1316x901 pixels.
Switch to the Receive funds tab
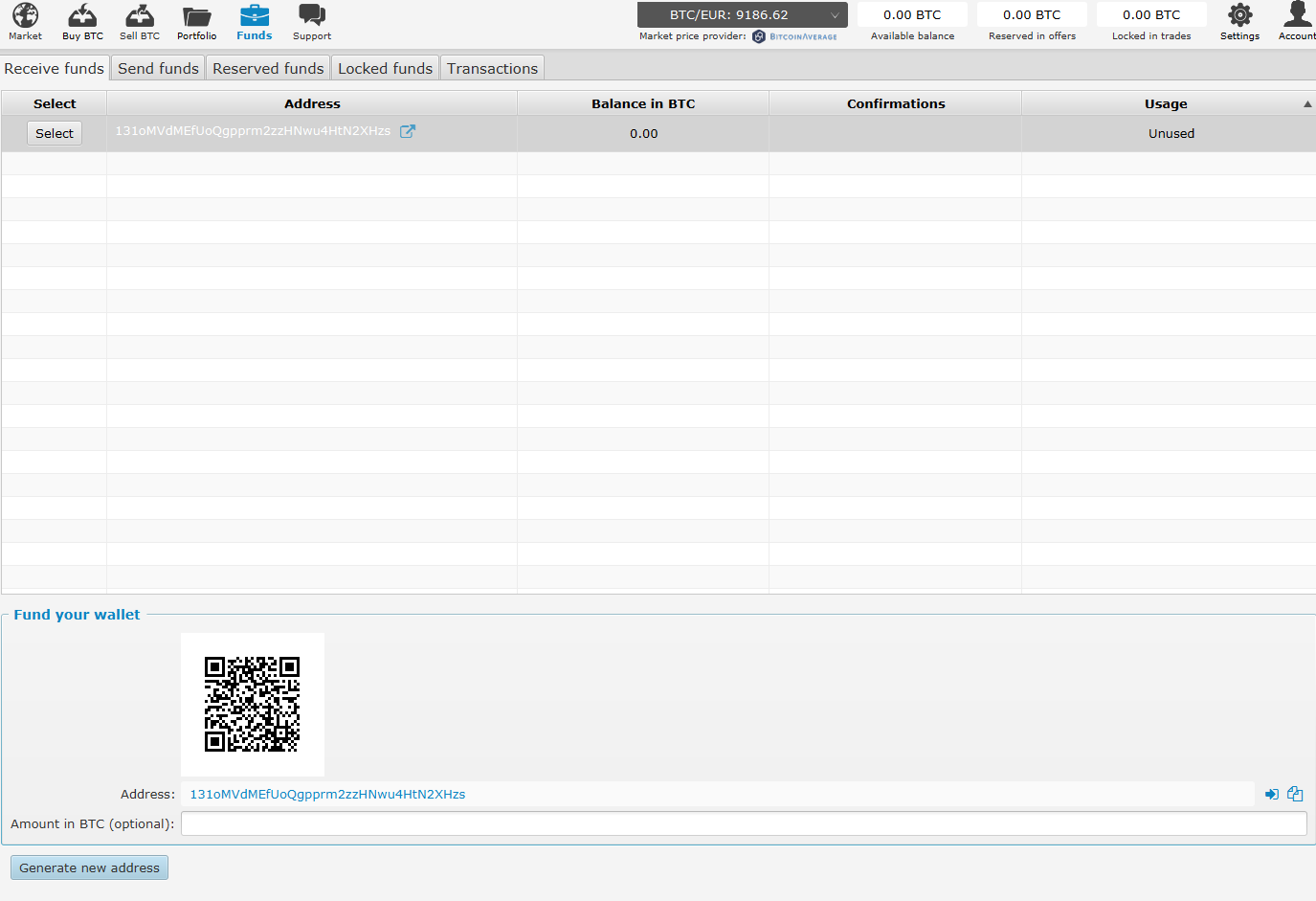(55, 68)
